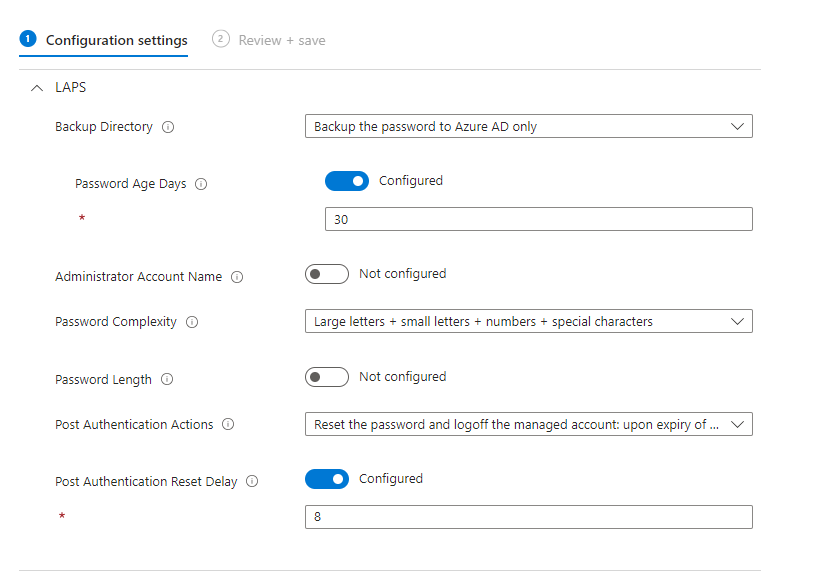The image size is (834, 580).
Task: Click info icon for Post Authentication Reset Delay
Action: (x=252, y=482)
